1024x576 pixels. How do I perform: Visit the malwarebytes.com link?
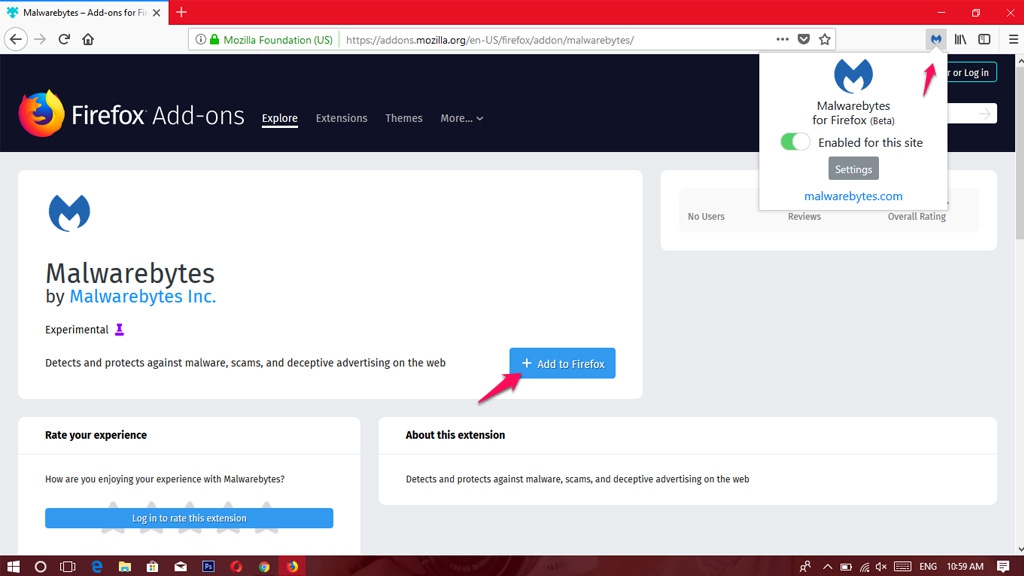pyautogui.click(x=853, y=196)
